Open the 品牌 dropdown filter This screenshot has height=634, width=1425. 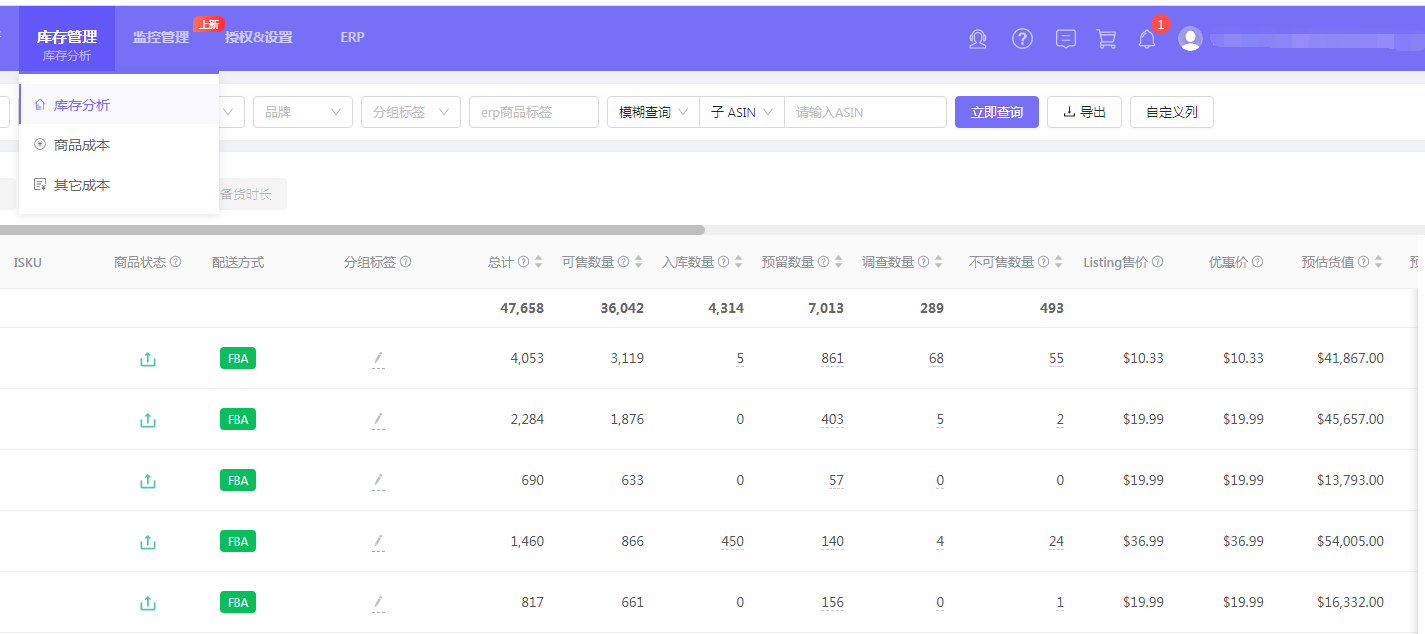(302, 112)
